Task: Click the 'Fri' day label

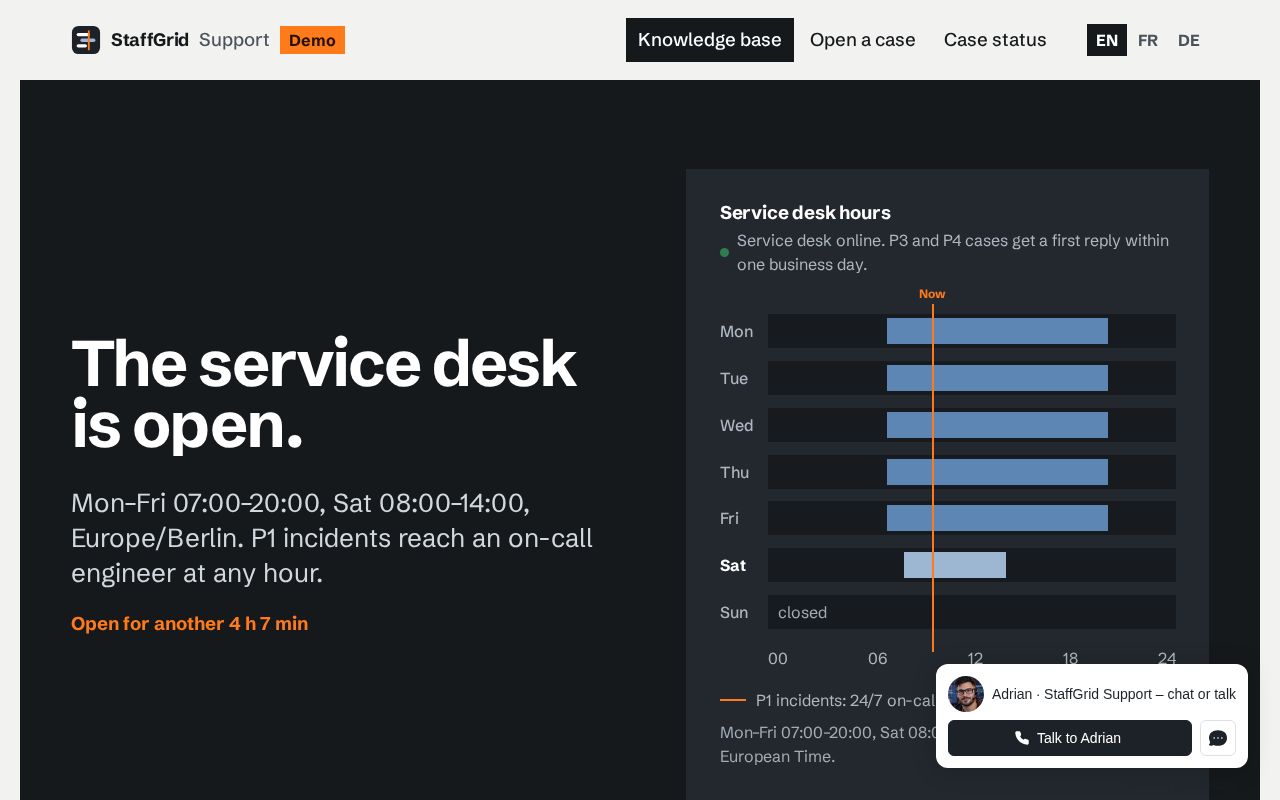Action: (730, 518)
